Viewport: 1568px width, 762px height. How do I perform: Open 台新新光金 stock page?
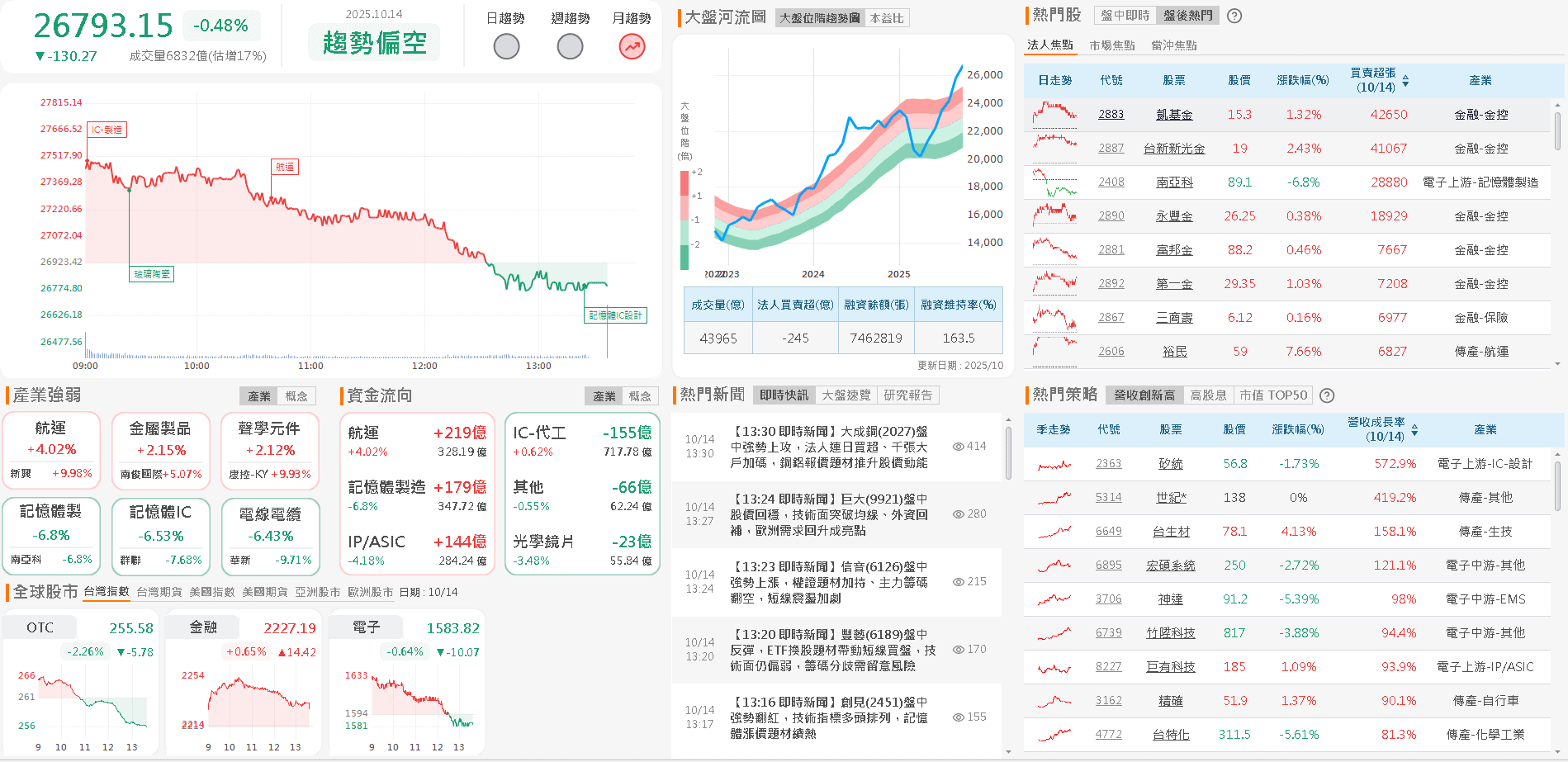tap(1174, 149)
